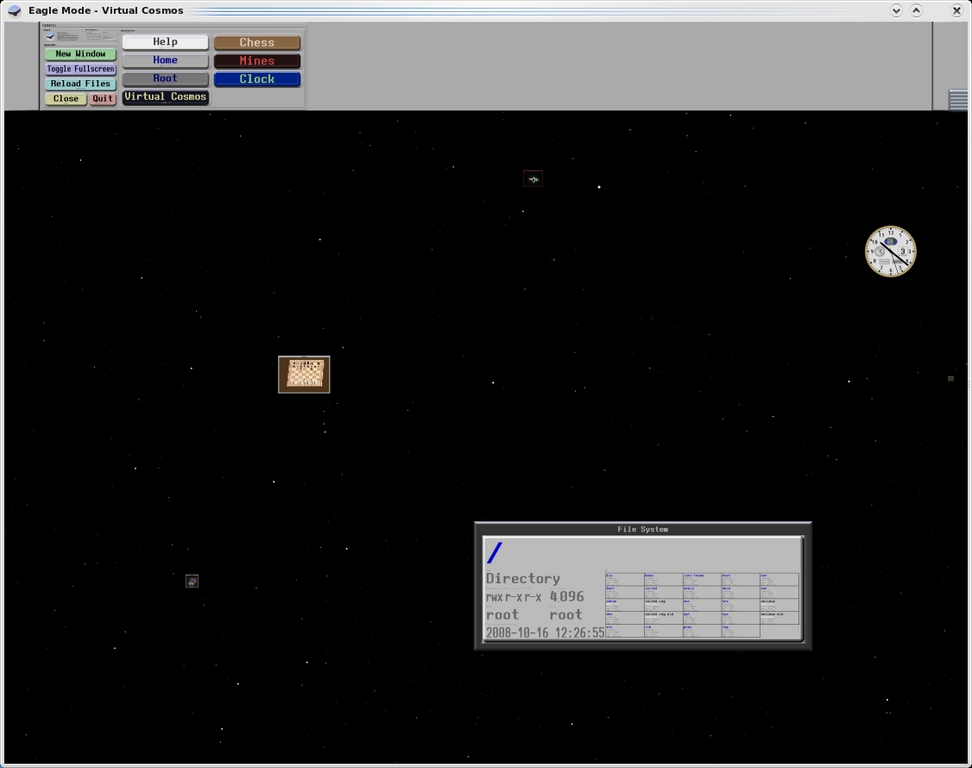Go to the Home bookmark
The width and height of the screenshot is (972, 768).
165,61
